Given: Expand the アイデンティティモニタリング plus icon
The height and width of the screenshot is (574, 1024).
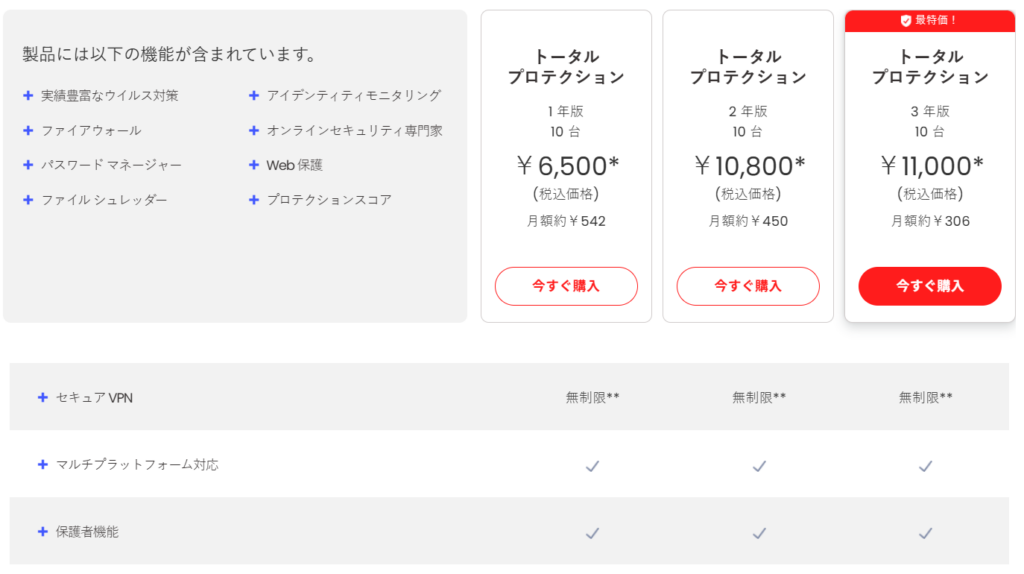Looking at the screenshot, I should pos(254,96).
